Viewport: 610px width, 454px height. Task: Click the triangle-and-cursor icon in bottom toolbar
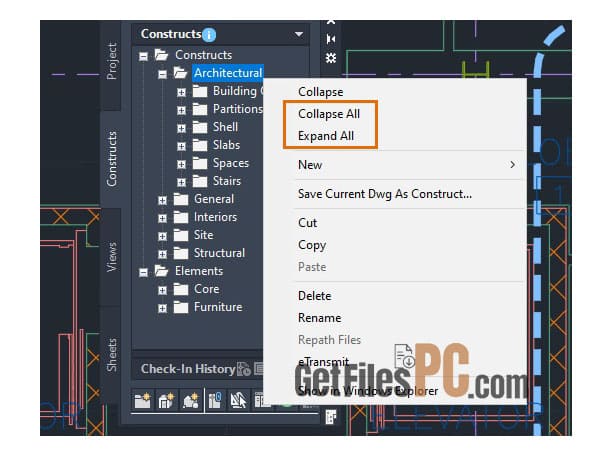click(238, 400)
